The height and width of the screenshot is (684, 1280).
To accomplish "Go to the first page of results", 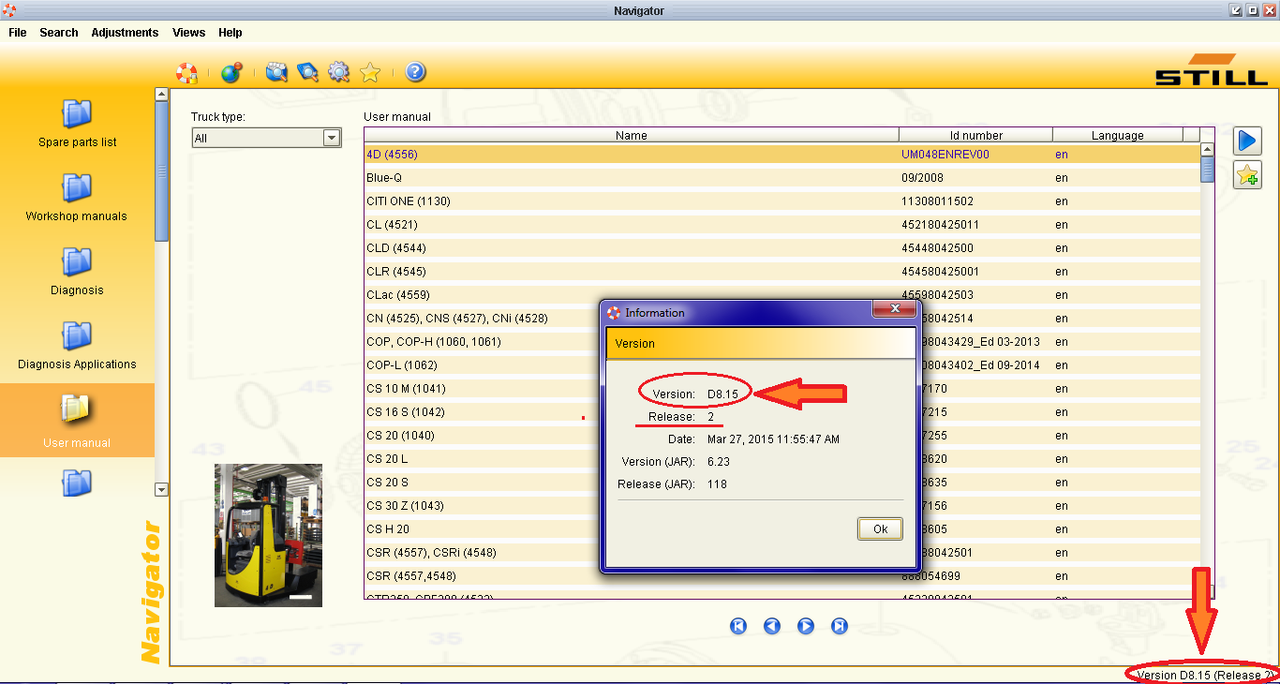I will 738,626.
